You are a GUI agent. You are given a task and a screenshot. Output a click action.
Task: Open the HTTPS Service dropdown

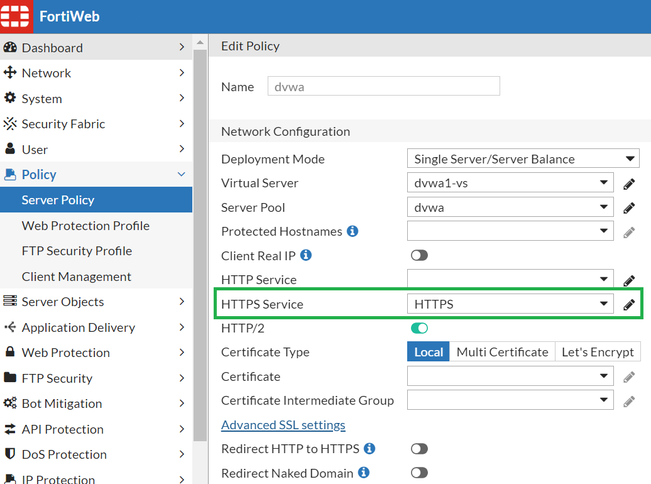coord(510,304)
